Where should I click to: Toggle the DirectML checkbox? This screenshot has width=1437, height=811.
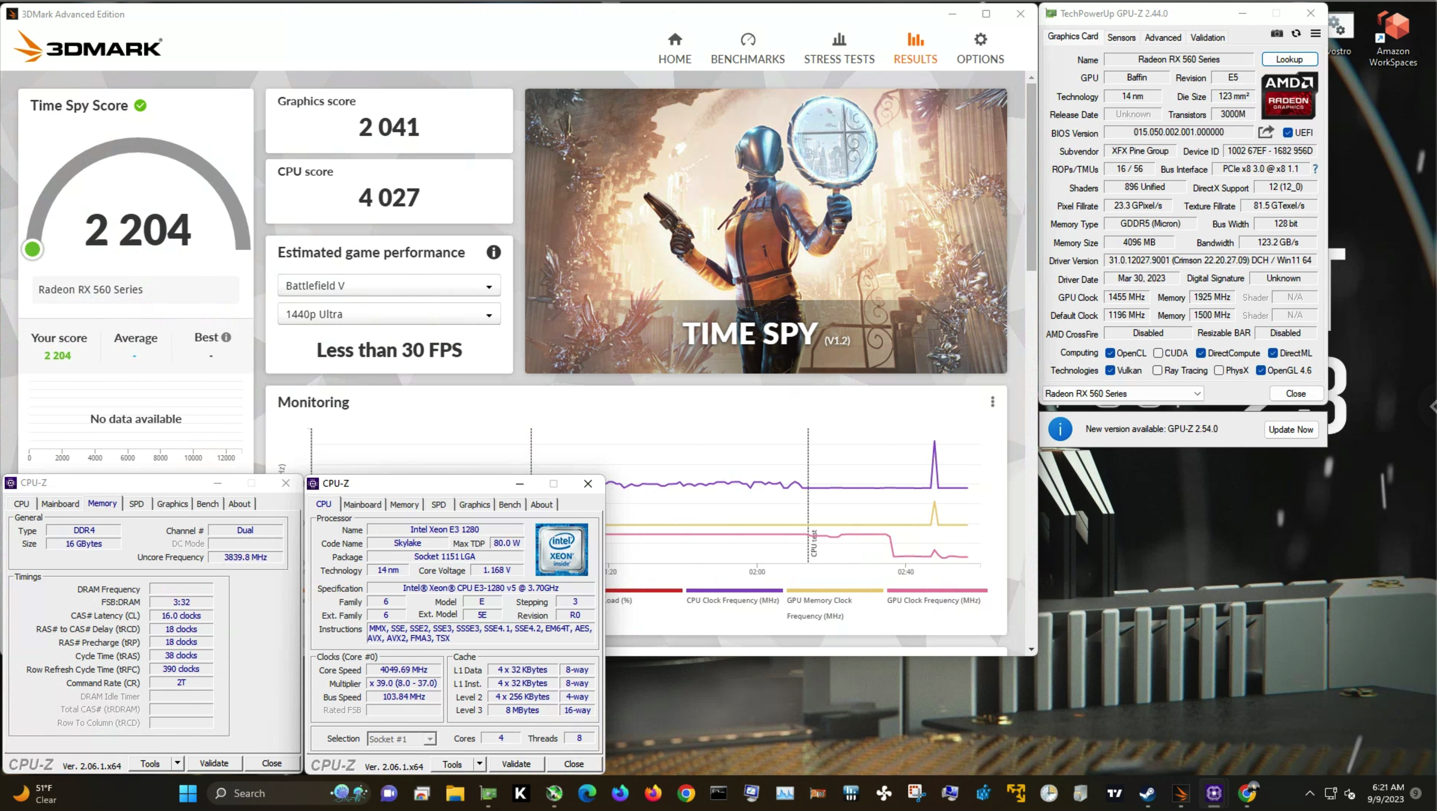1273,353
